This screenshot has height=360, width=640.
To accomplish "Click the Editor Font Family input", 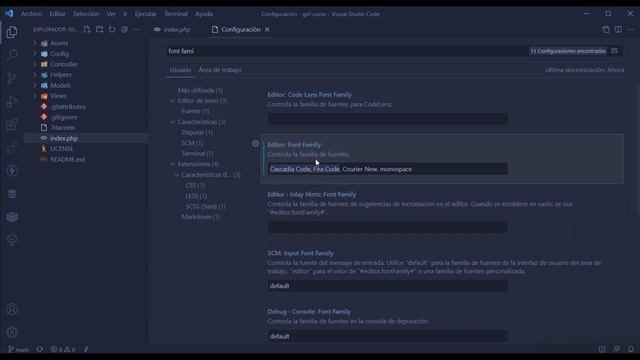I will pos(387,169).
